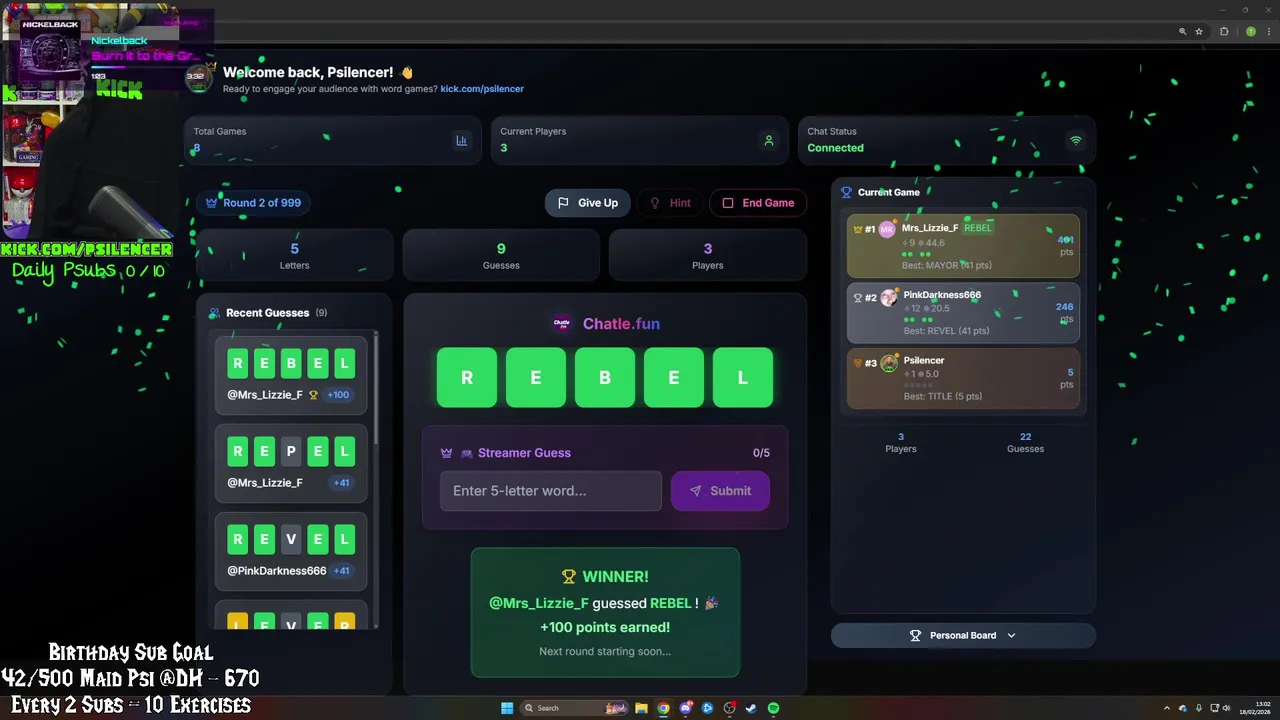The width and height of the screenshot is (1280, 720).
Task: Click the REPEL guess card in Recent Guesses
Action: tap(291, 463)
